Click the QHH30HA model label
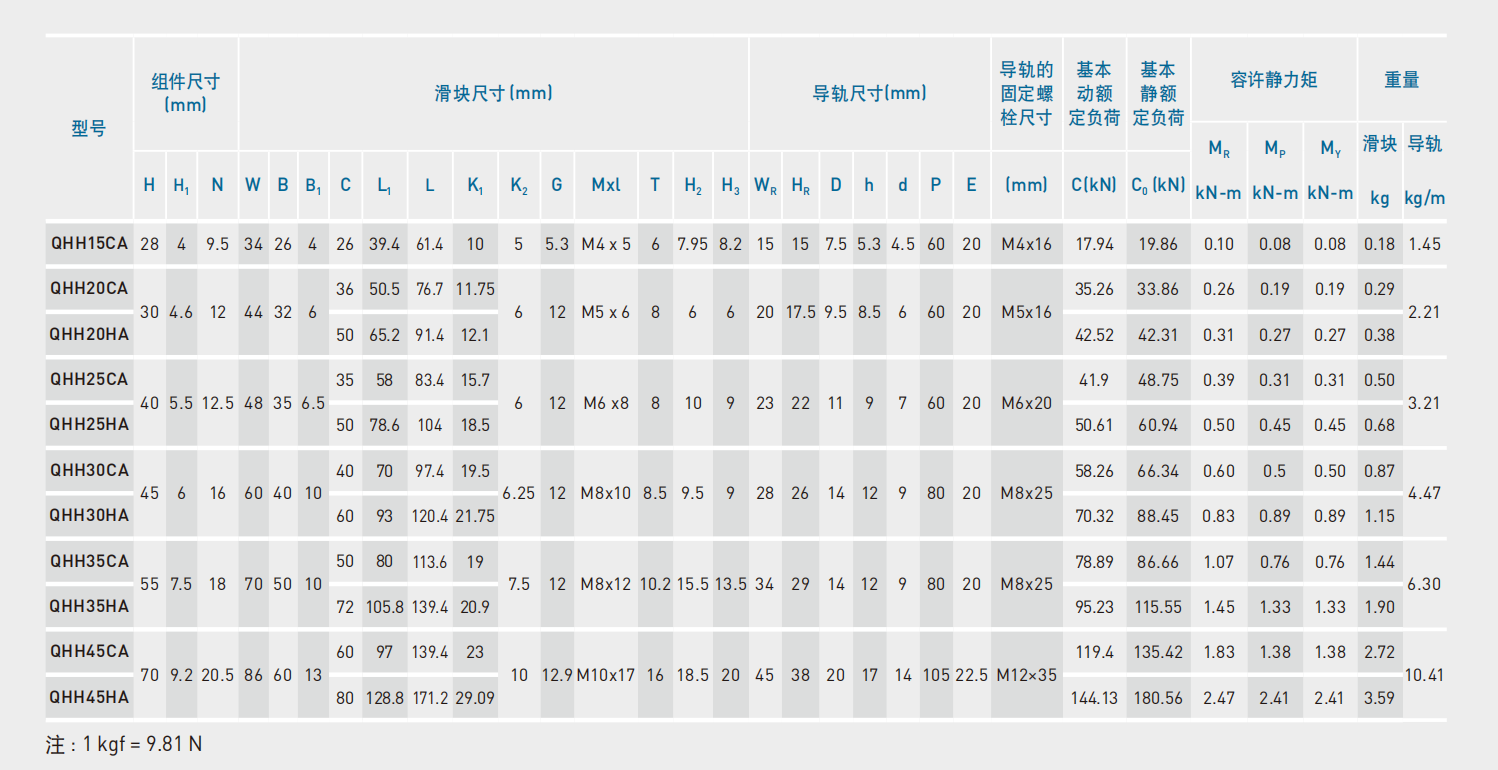The image size is (1498, 770). pyautogui.click(x=89, y=515)
